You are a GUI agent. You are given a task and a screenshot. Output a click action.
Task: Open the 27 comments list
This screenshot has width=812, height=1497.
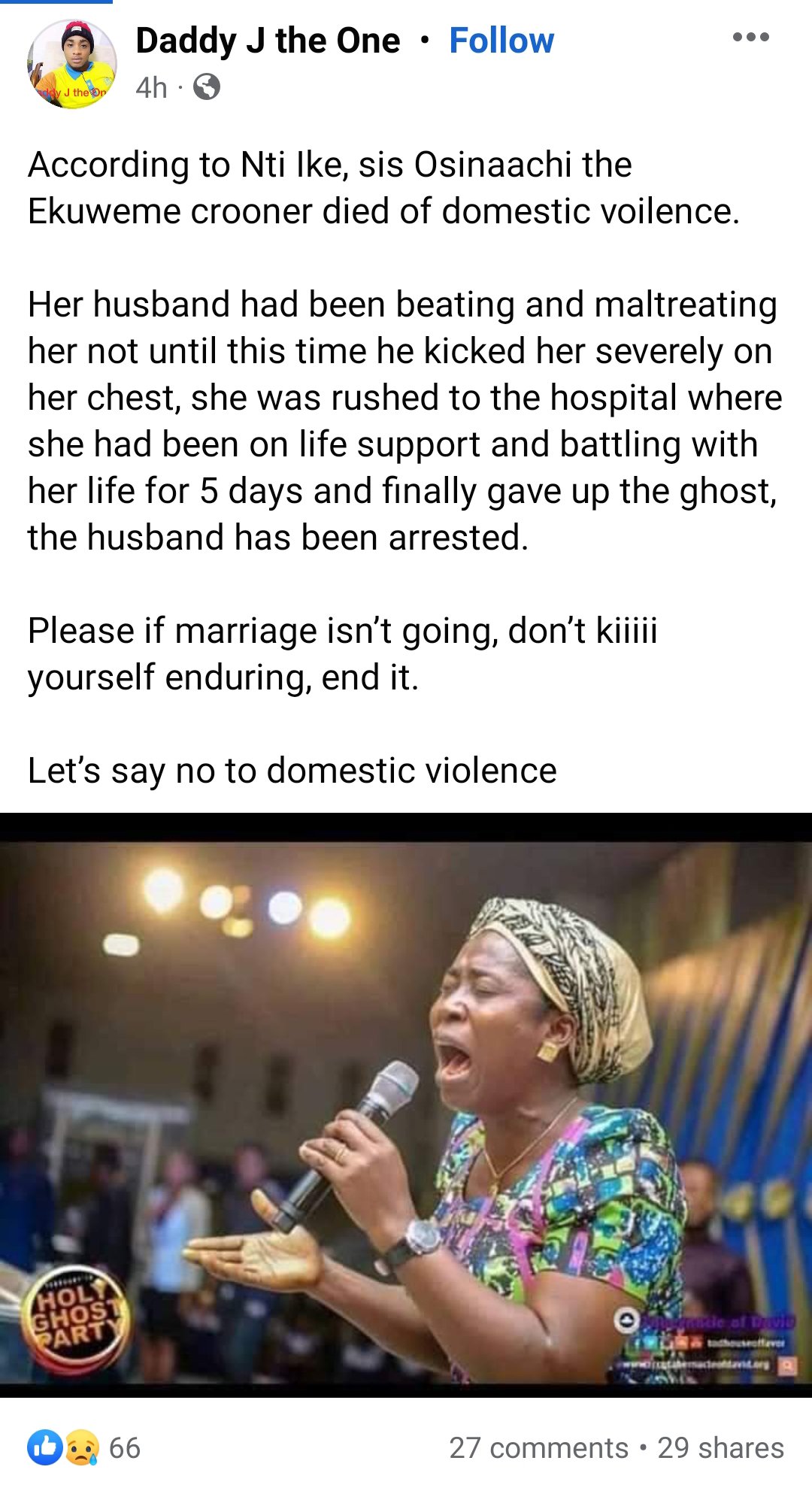click(x=538, y=1447)
